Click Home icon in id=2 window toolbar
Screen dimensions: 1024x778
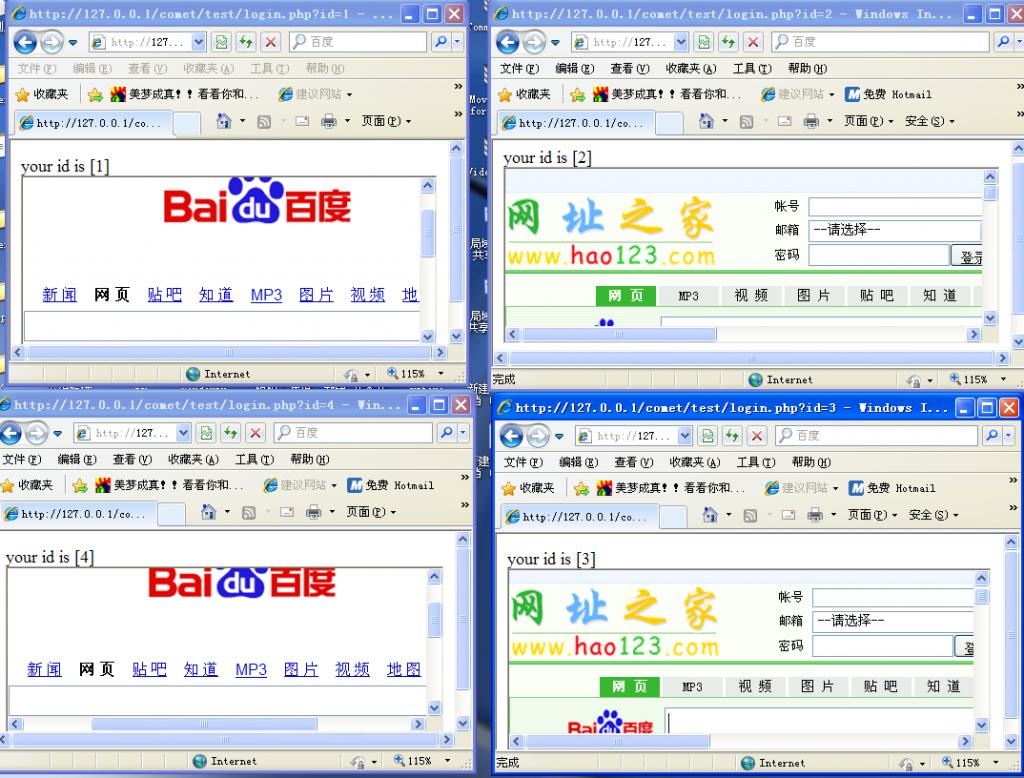pos(707,121)
